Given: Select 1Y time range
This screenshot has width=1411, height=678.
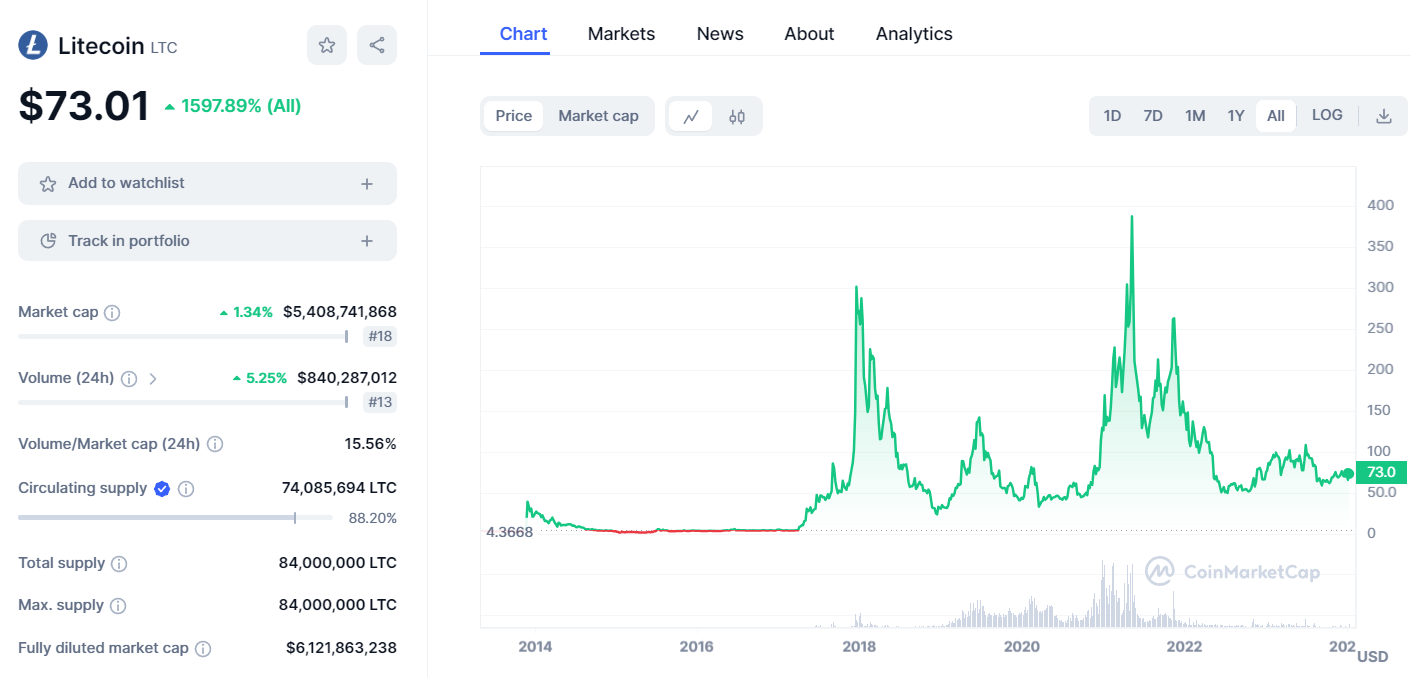Looking at the screenshot, I should (x=1236, y=116).
